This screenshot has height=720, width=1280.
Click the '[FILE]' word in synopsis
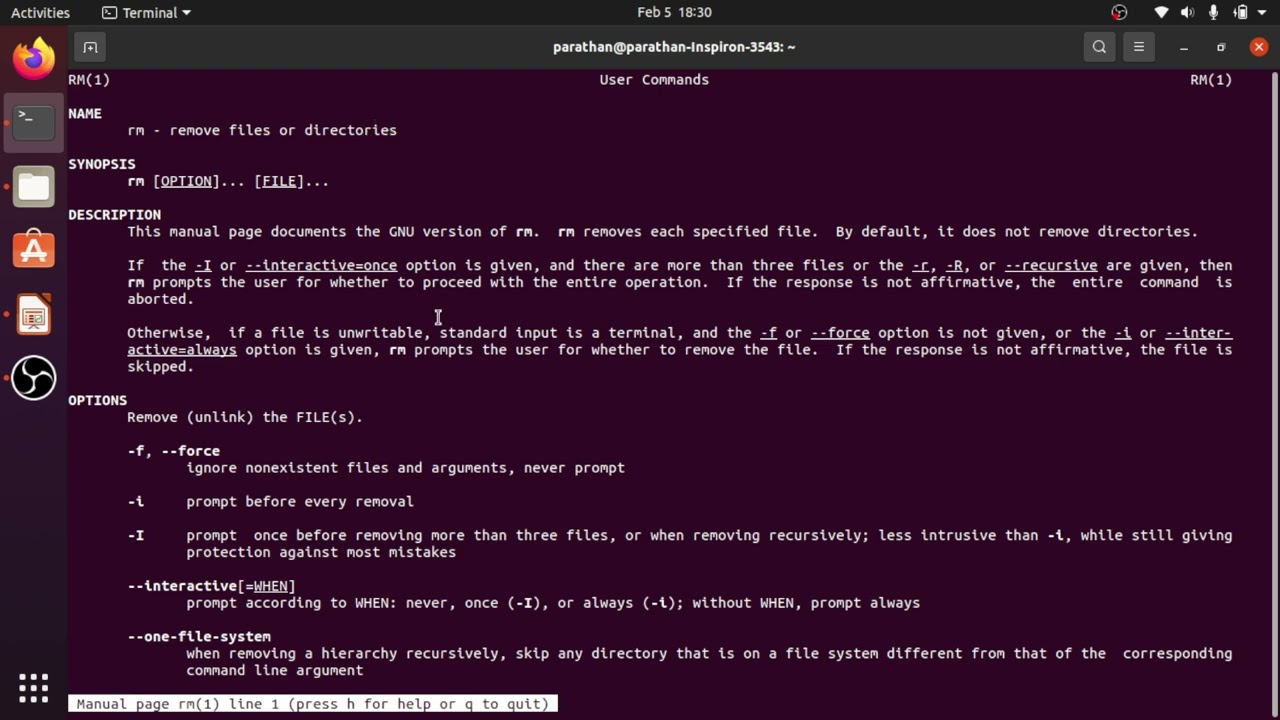[279, 181]
